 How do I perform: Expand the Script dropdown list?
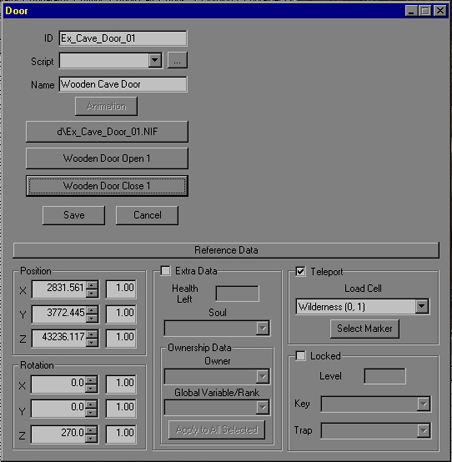(155, 60)
